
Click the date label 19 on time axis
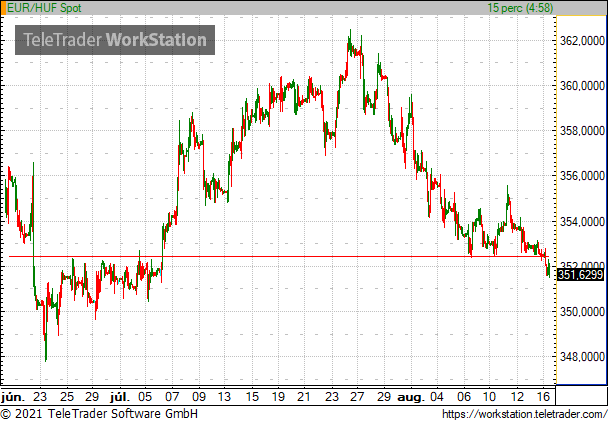278,397
